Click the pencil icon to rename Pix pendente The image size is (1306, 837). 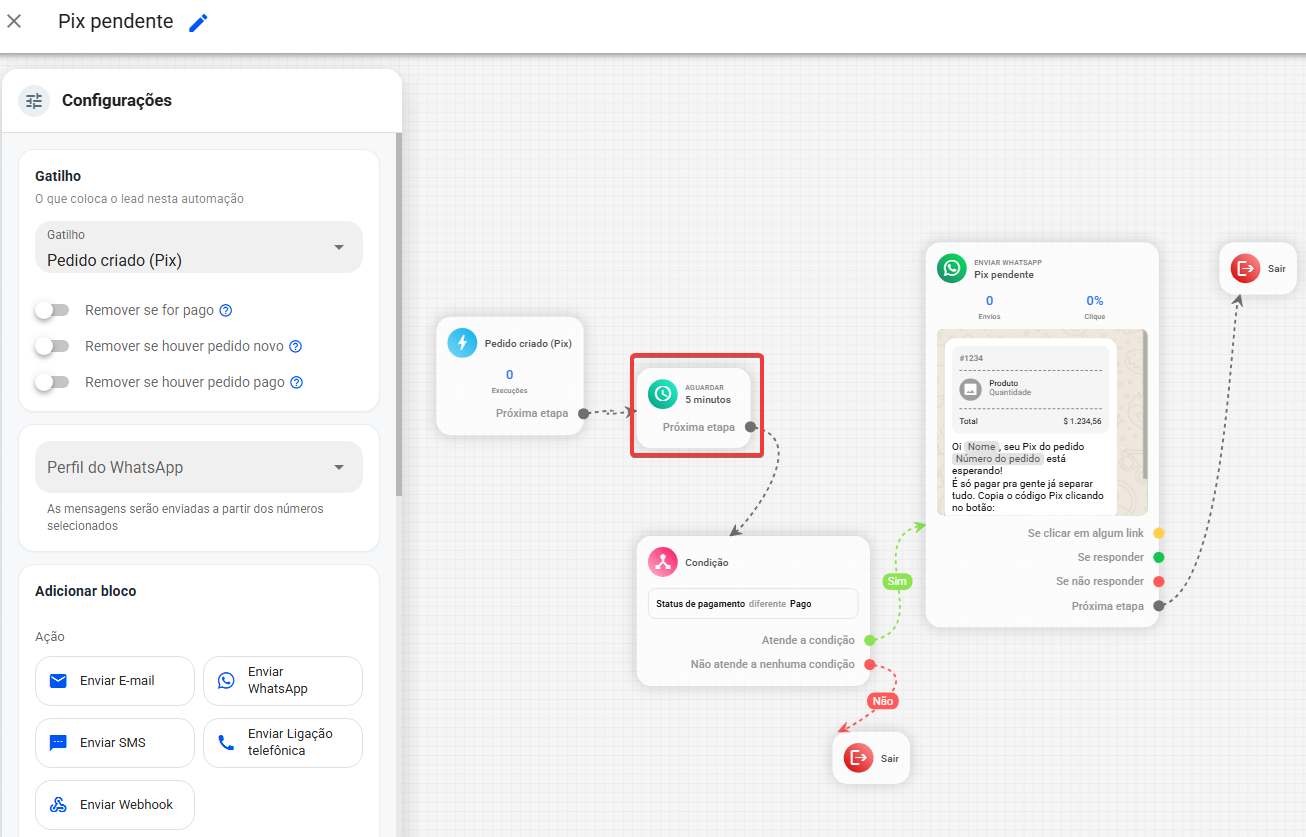point(198,22)
